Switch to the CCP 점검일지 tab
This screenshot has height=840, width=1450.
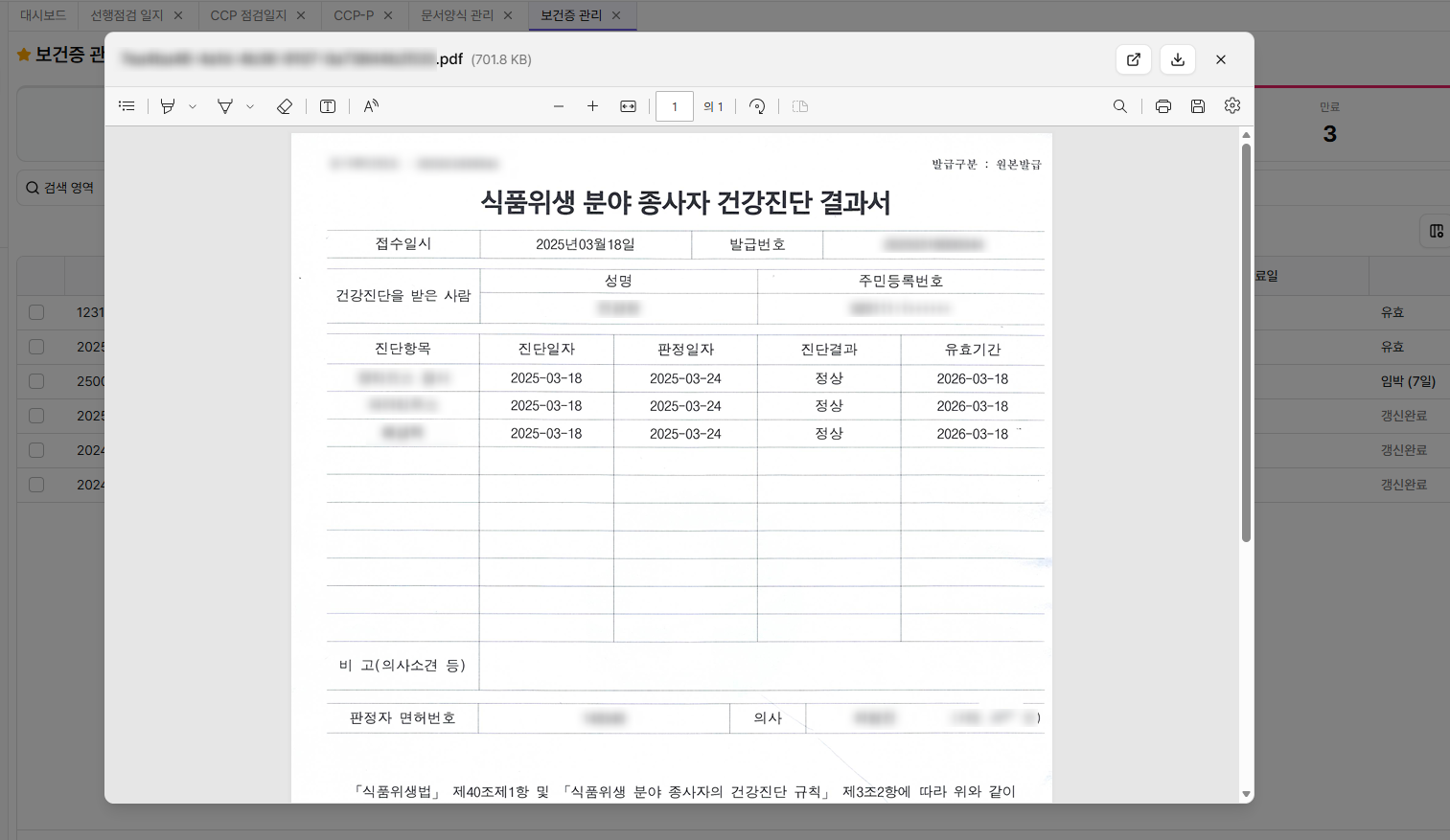tap(248, 15)
